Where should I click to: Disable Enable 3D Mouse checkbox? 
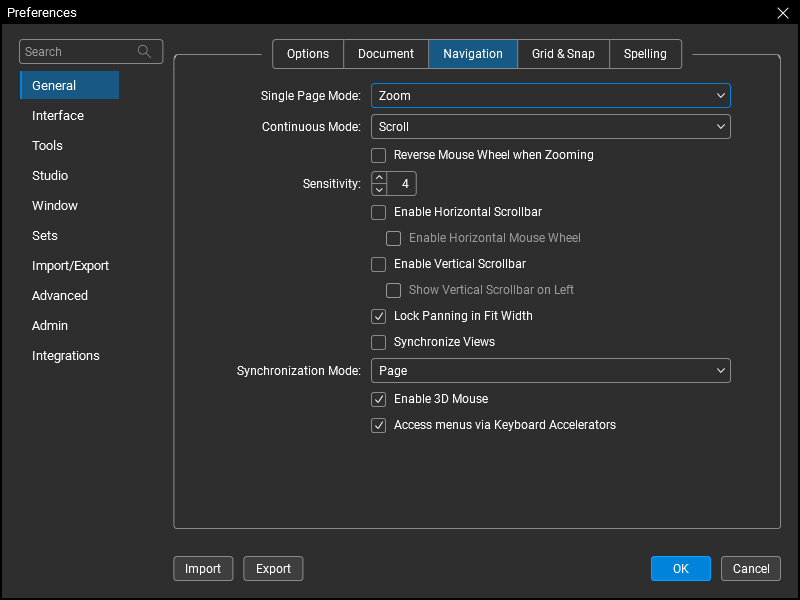coord(379,399)
